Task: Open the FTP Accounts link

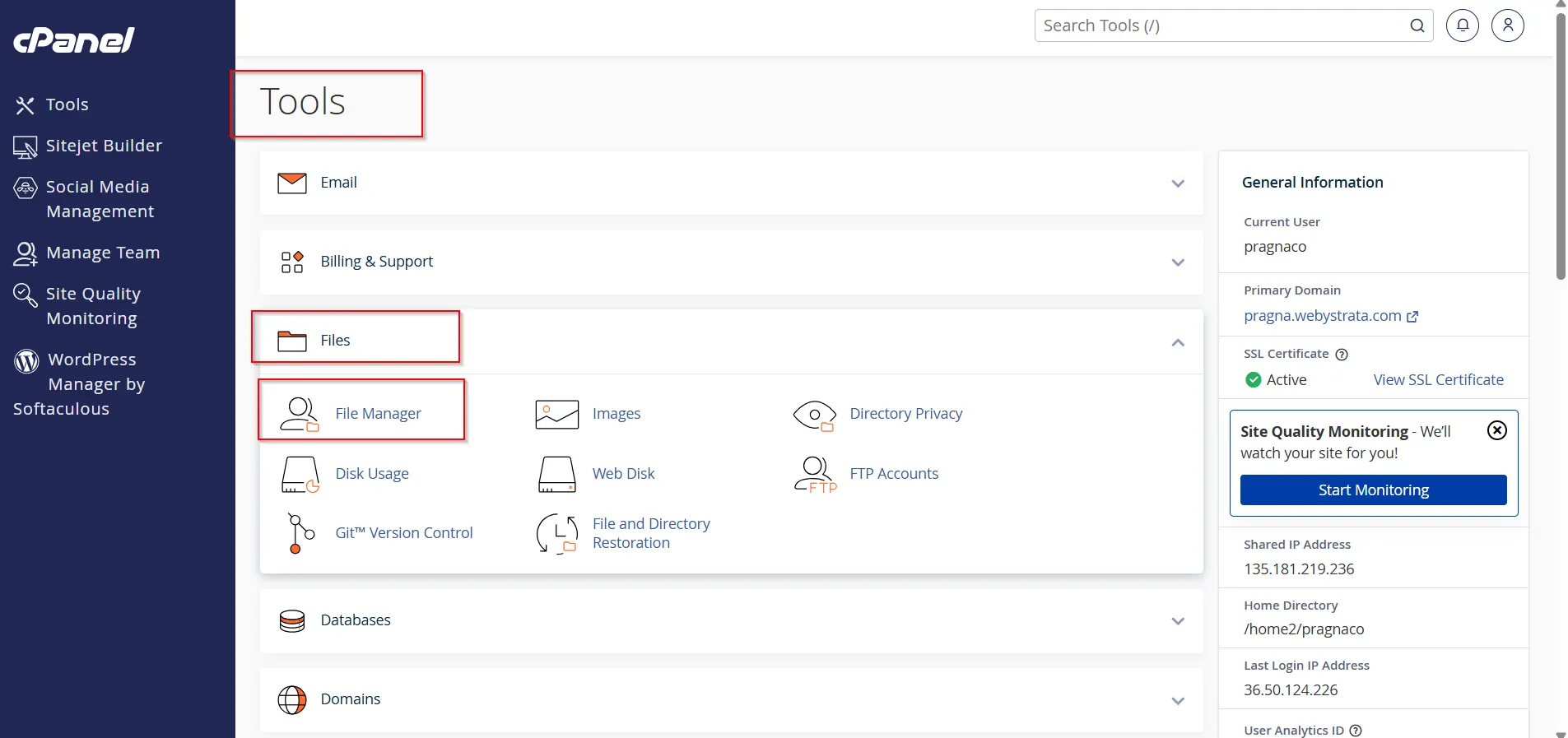Action: pos(894,474)
